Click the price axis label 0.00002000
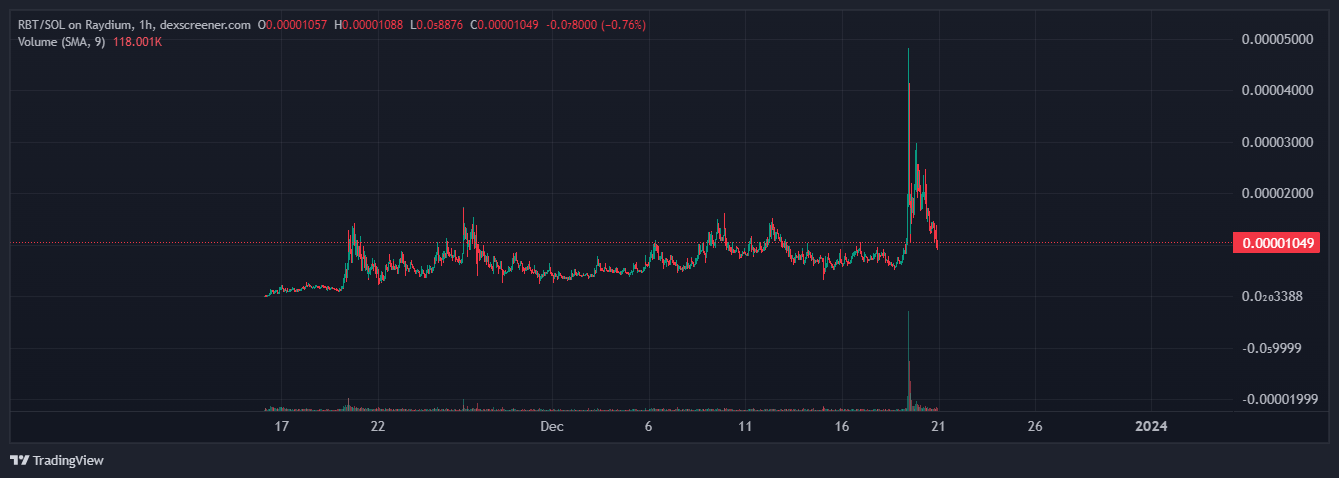Screen dimensions: 1339x478 pos(1276,193)
